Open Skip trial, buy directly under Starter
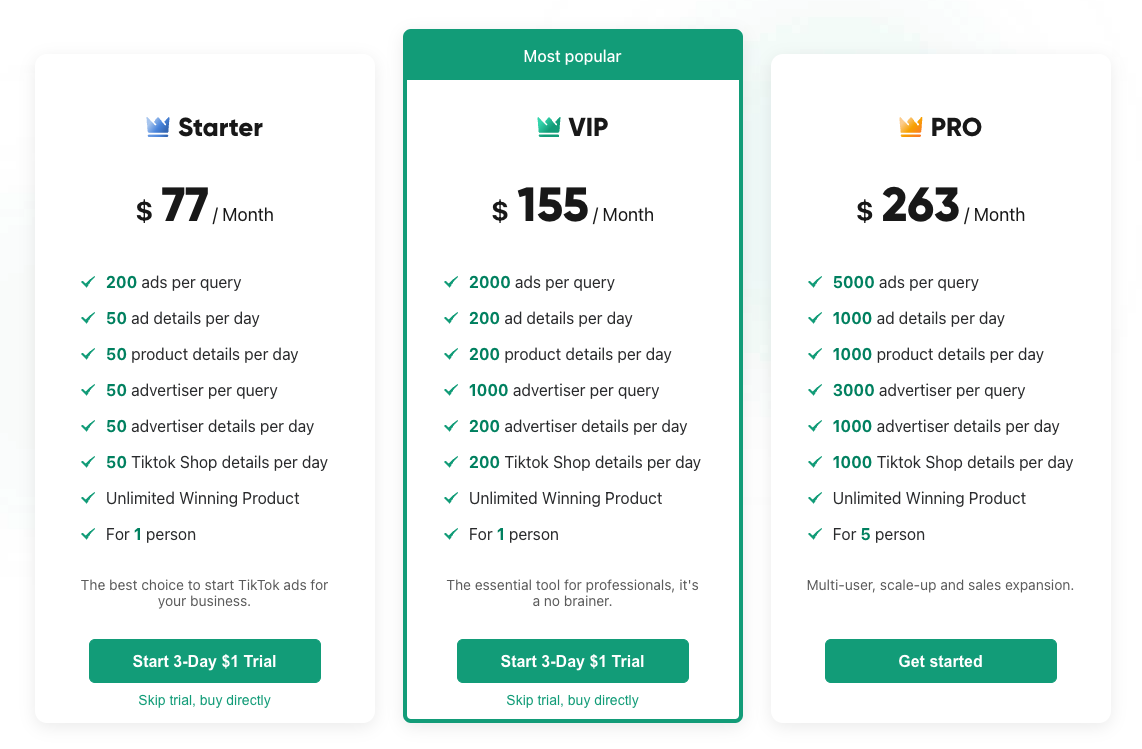The image size is (1142, 749). click(x=204, y=700)
